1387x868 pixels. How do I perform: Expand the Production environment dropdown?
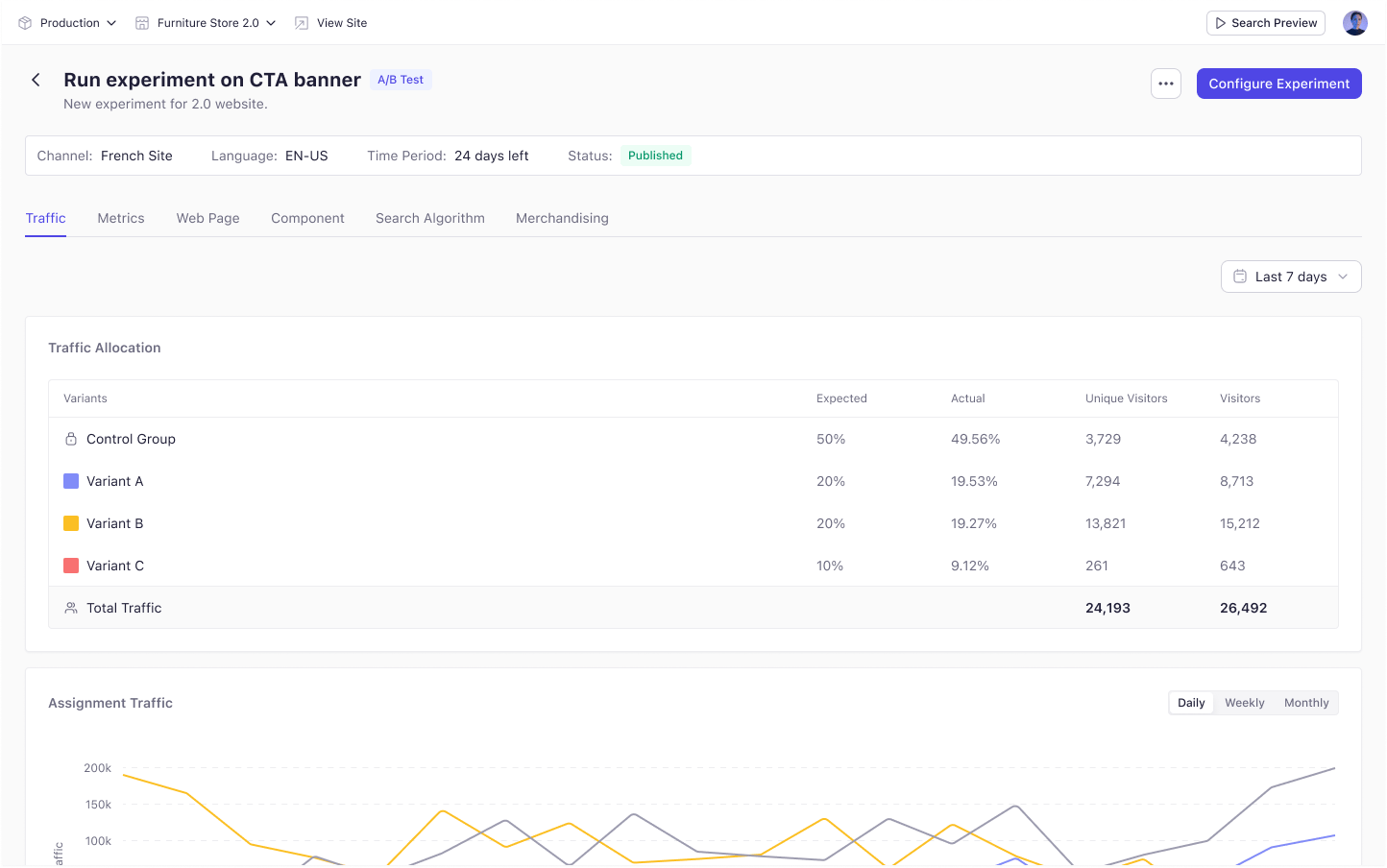pyautogui.click(x=68, y=23)
